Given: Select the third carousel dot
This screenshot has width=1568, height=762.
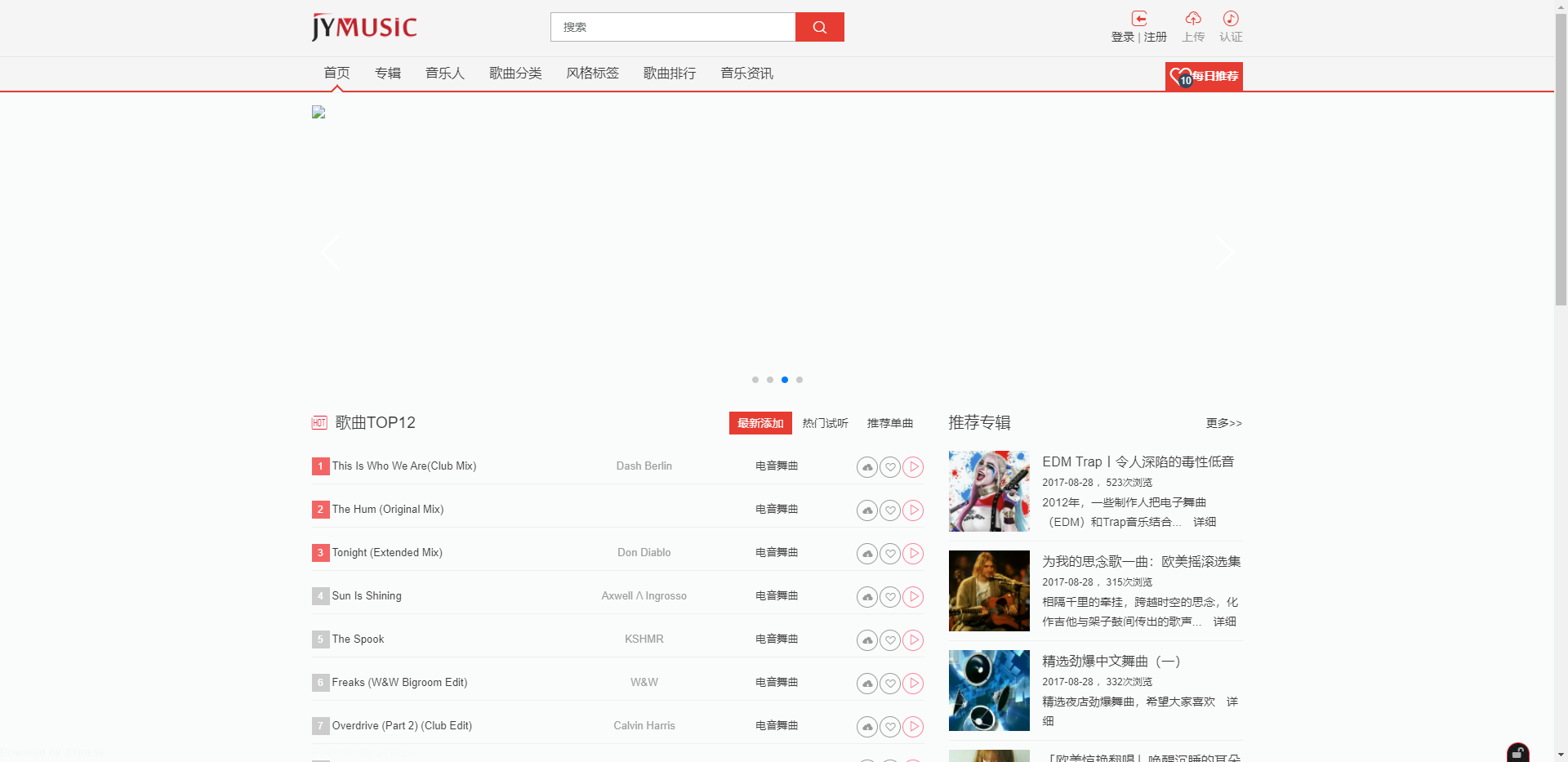Looking at the screenshot, I should point(785,380).
